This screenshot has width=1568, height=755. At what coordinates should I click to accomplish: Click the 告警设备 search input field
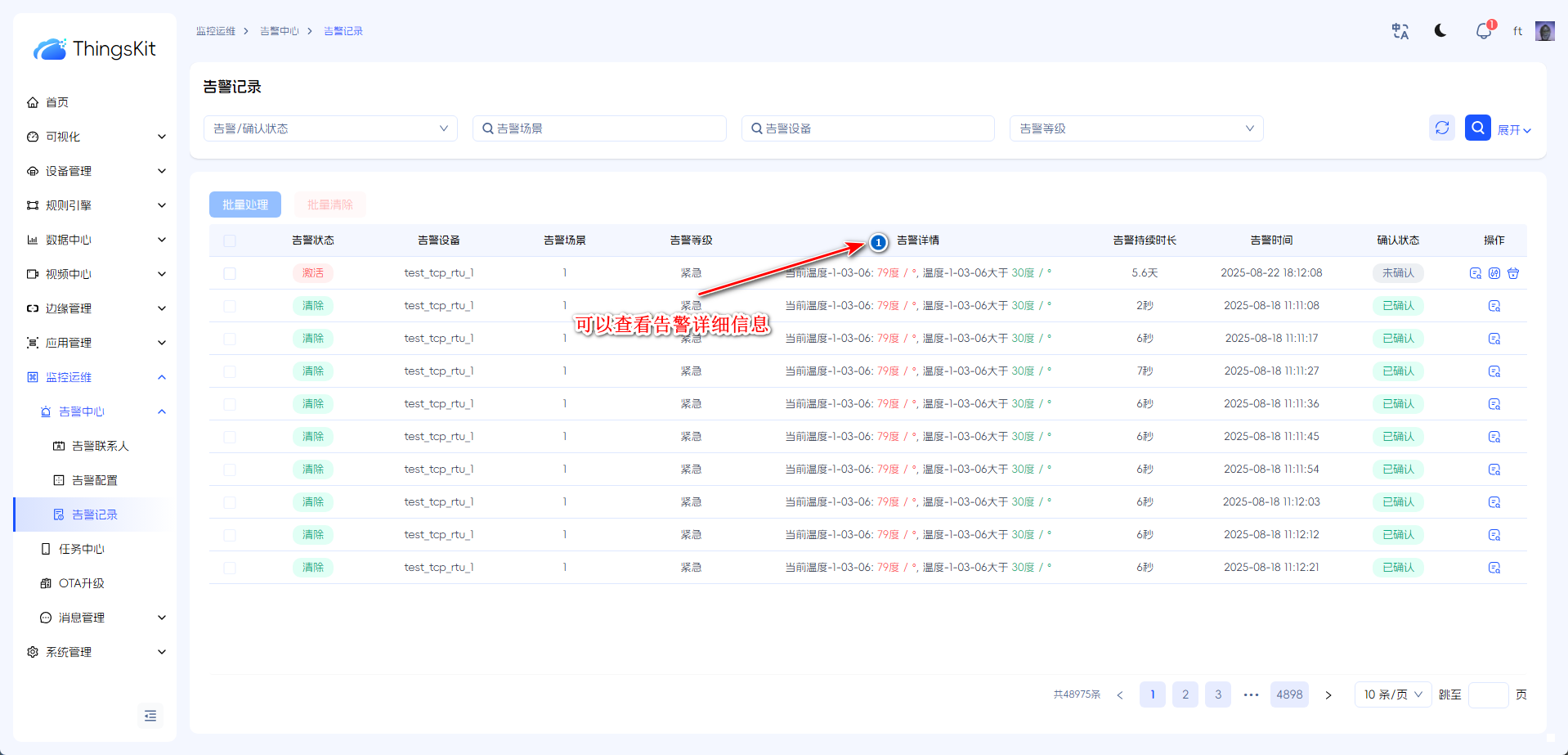tap(868, 128)
